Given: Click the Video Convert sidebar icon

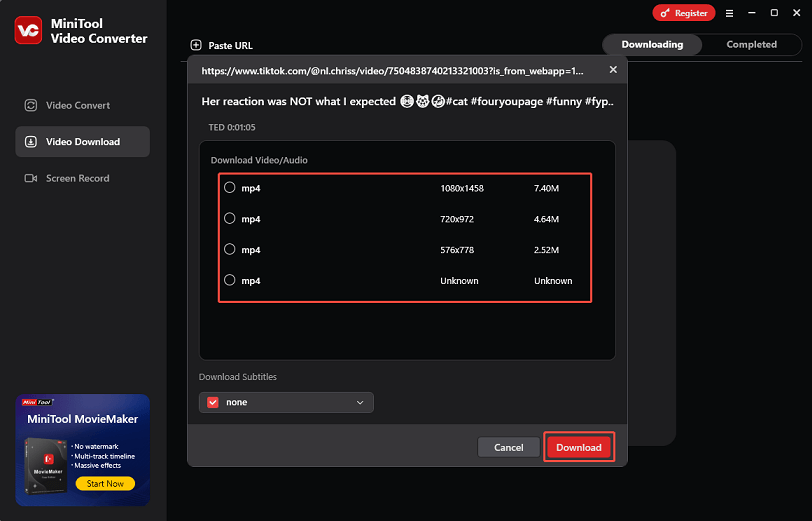Looking at the screenshot, I should coord(31,105).
